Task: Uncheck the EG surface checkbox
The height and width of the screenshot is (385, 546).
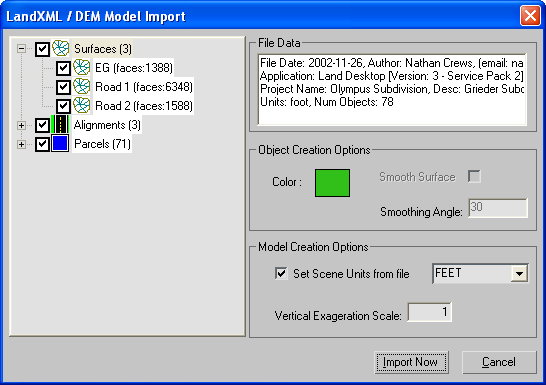Action: click(x=63, y=68)
